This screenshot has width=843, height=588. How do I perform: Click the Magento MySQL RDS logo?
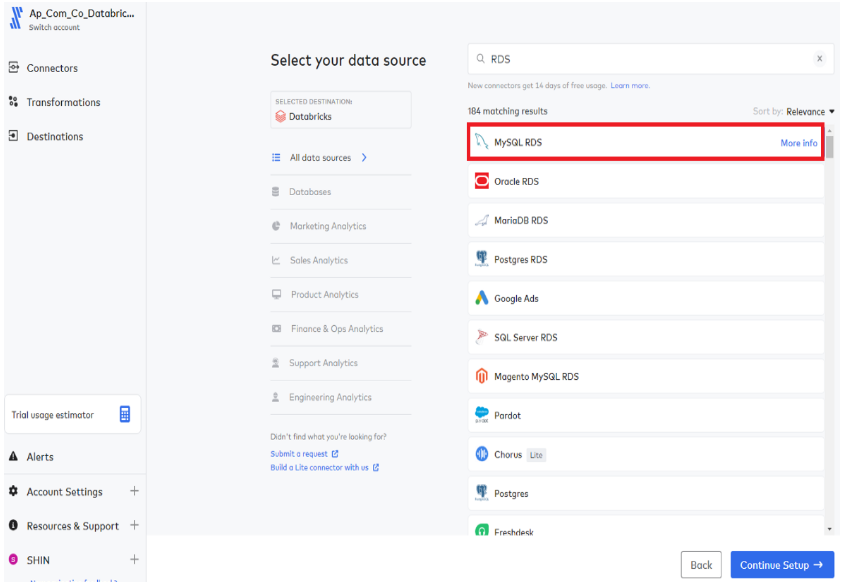tap(482, 376)
